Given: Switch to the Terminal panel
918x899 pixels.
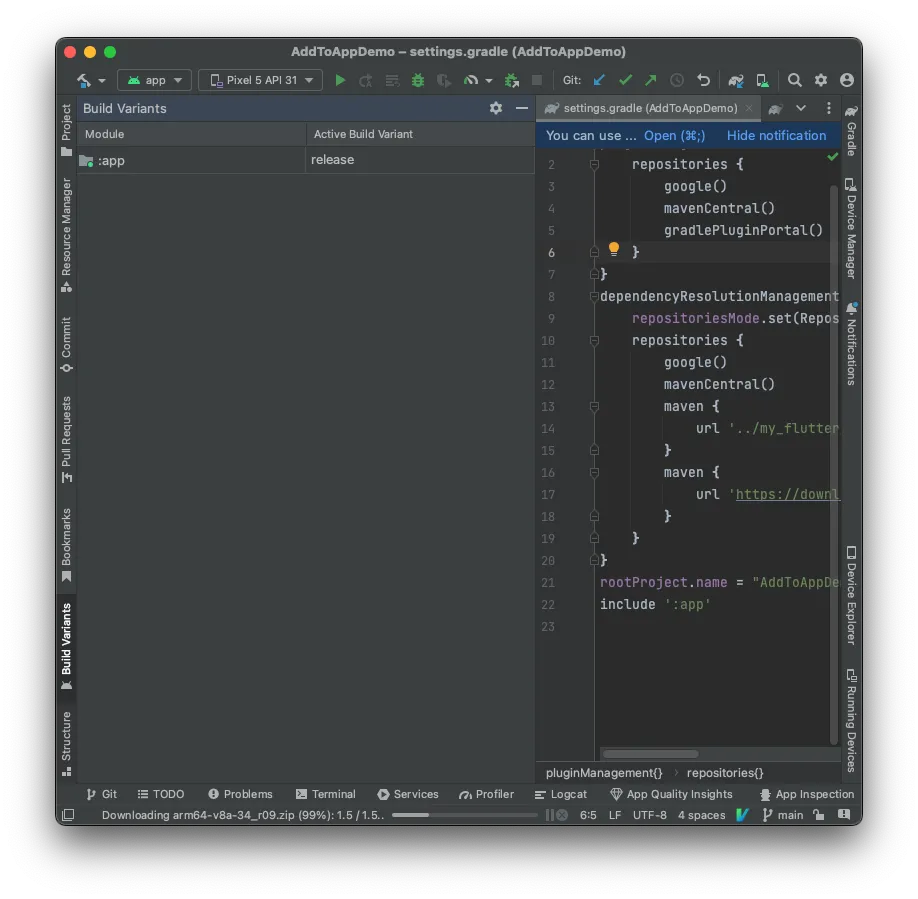Looking at the screenshot, I should 326,794.
